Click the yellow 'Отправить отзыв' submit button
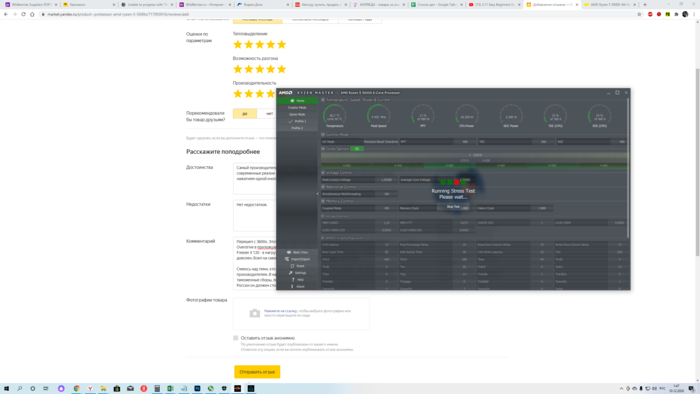This screenshot has width=700, height=394. coord(257,372)
